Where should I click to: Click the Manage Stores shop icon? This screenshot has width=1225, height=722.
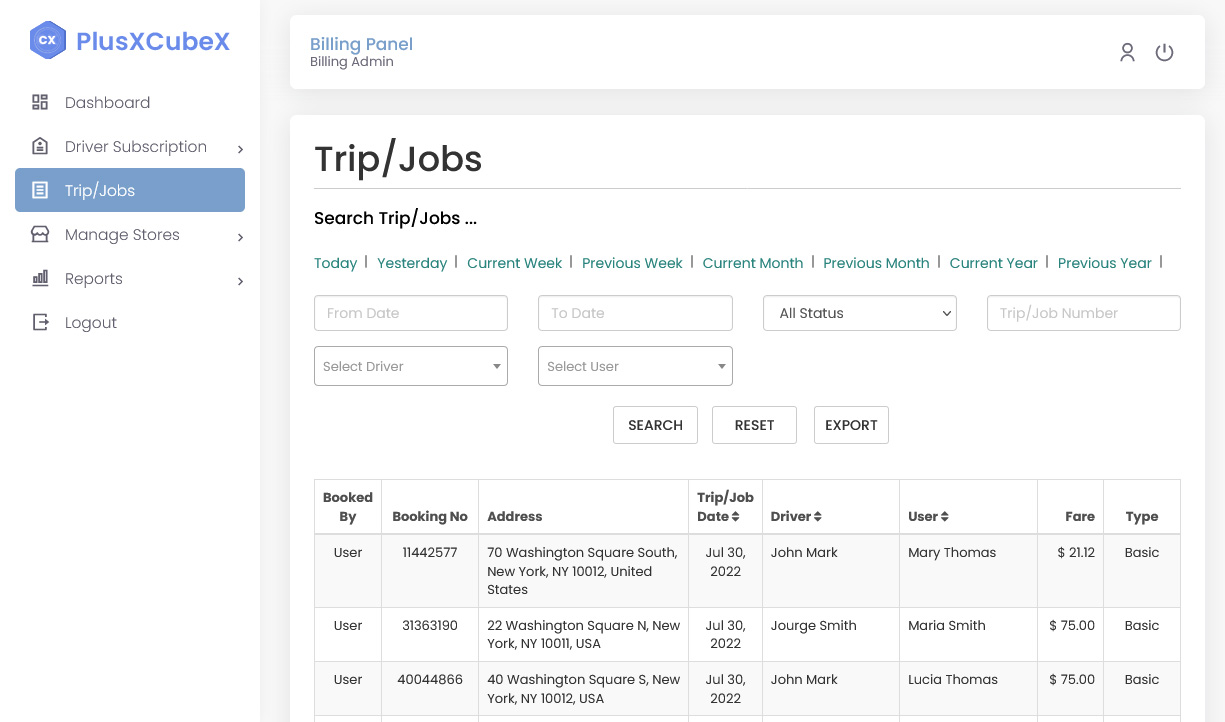click(x=40, y=234)
